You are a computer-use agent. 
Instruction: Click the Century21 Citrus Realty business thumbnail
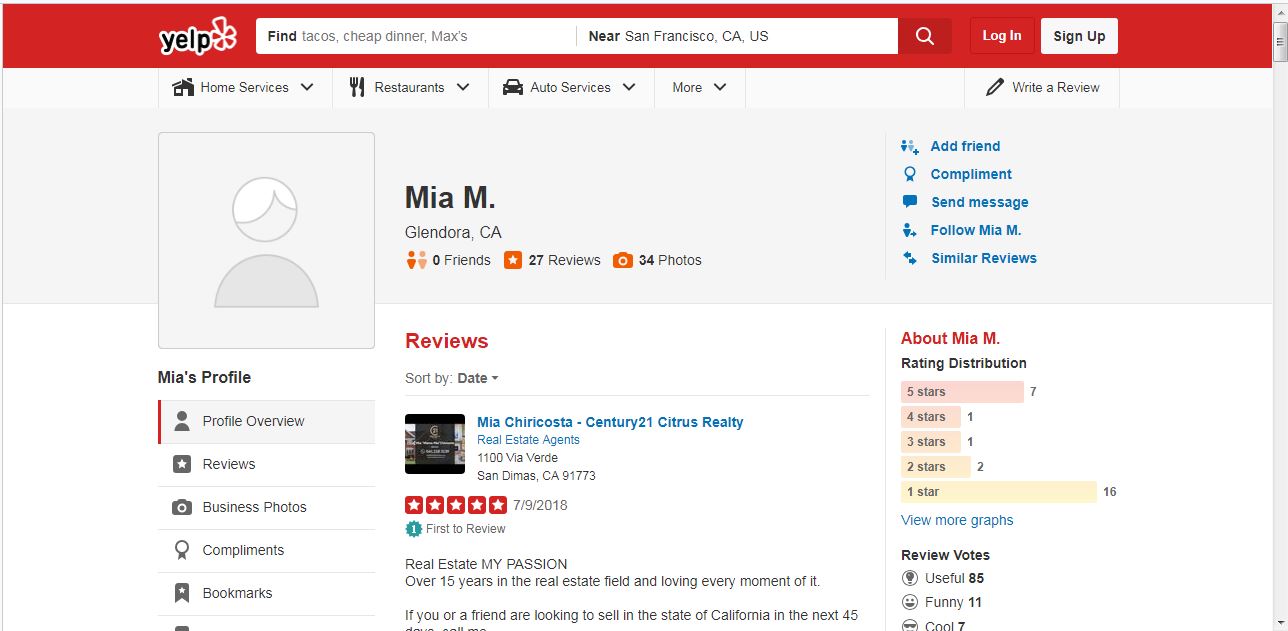[435, 444]
